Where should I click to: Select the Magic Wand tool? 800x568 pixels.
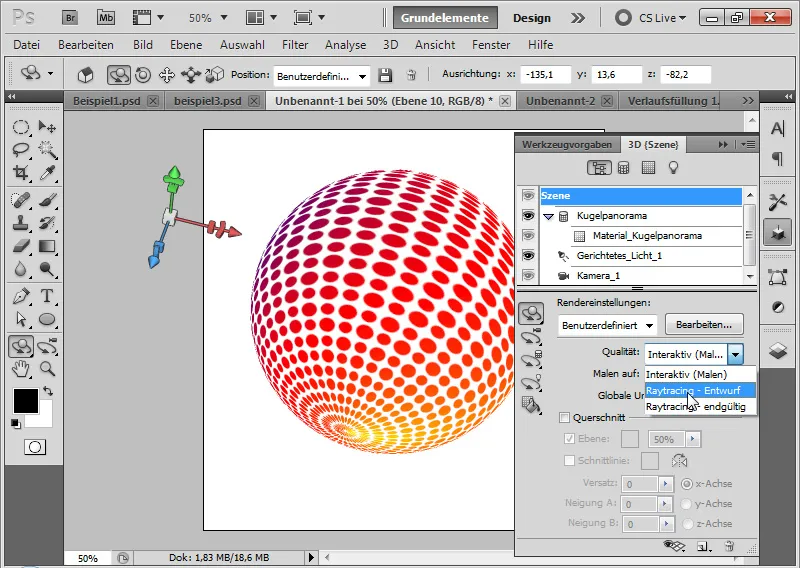[47, 150]
